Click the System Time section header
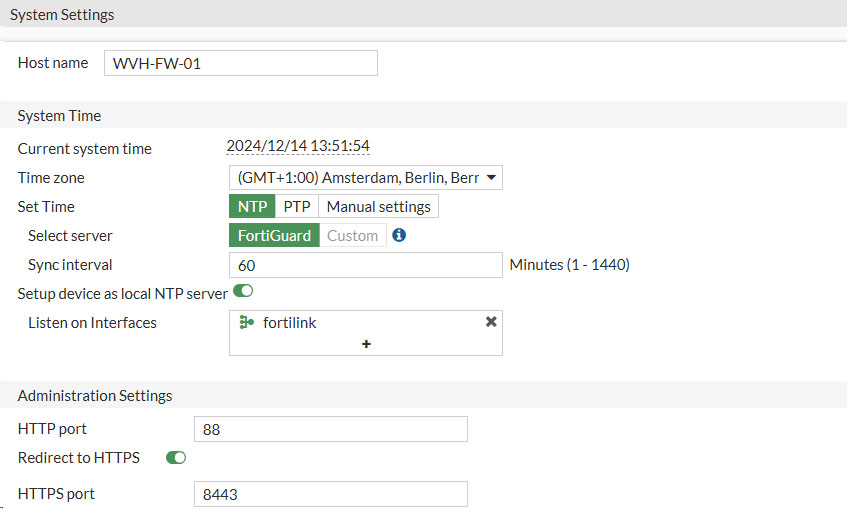Screen dimensions: 848x520 click(59, 115)
